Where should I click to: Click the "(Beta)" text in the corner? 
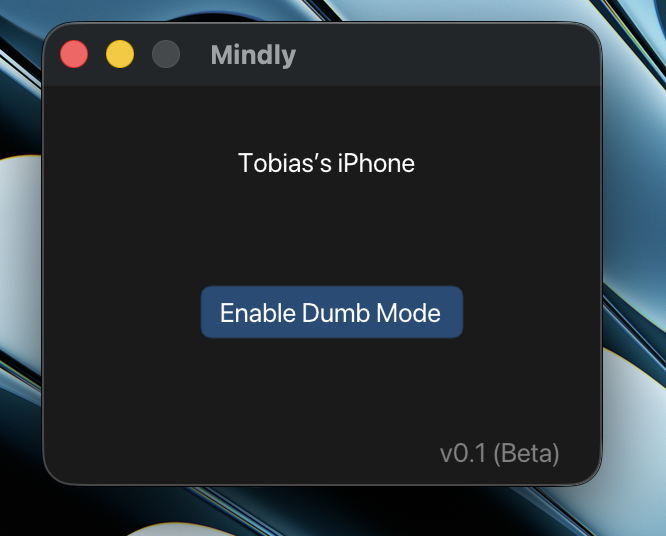click(x=526, y=454)
